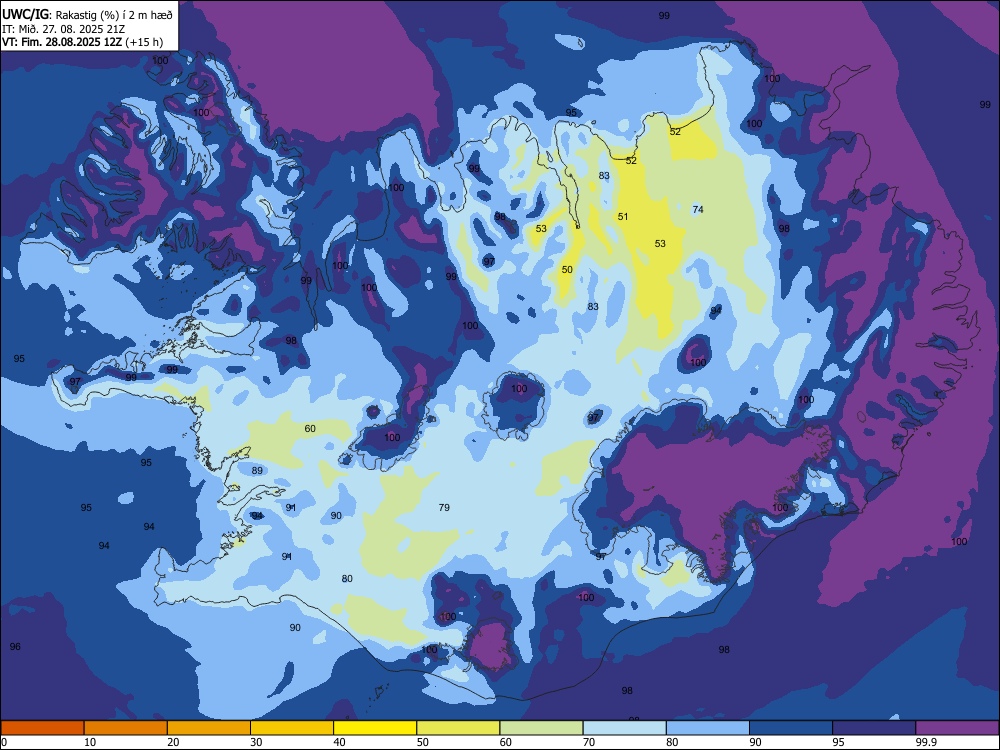Image resolution: width=1000 pixels, height=750 pixels.
Task: Select the 10–20 orange legend color band
Action: coord(126,728)
